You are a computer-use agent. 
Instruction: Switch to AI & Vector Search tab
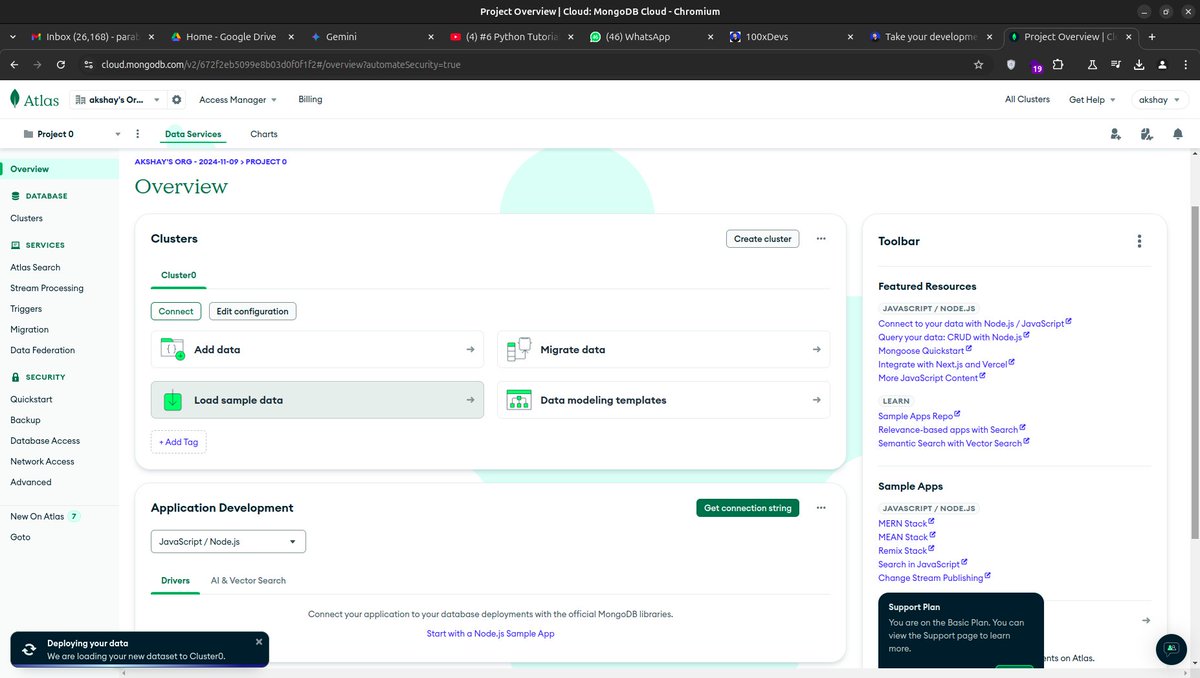(248, 580)
